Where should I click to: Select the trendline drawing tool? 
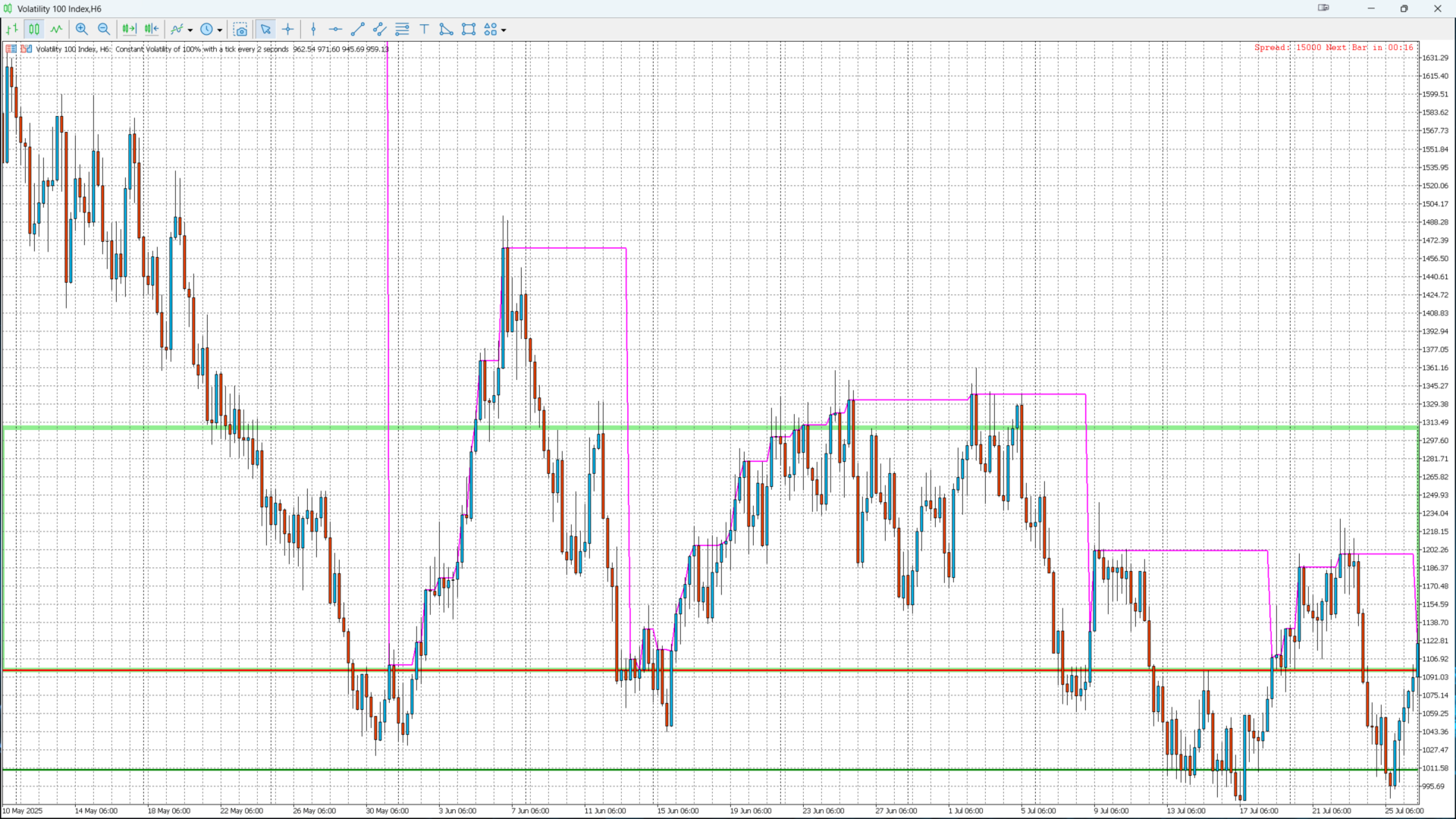click(x=358, y=30)
